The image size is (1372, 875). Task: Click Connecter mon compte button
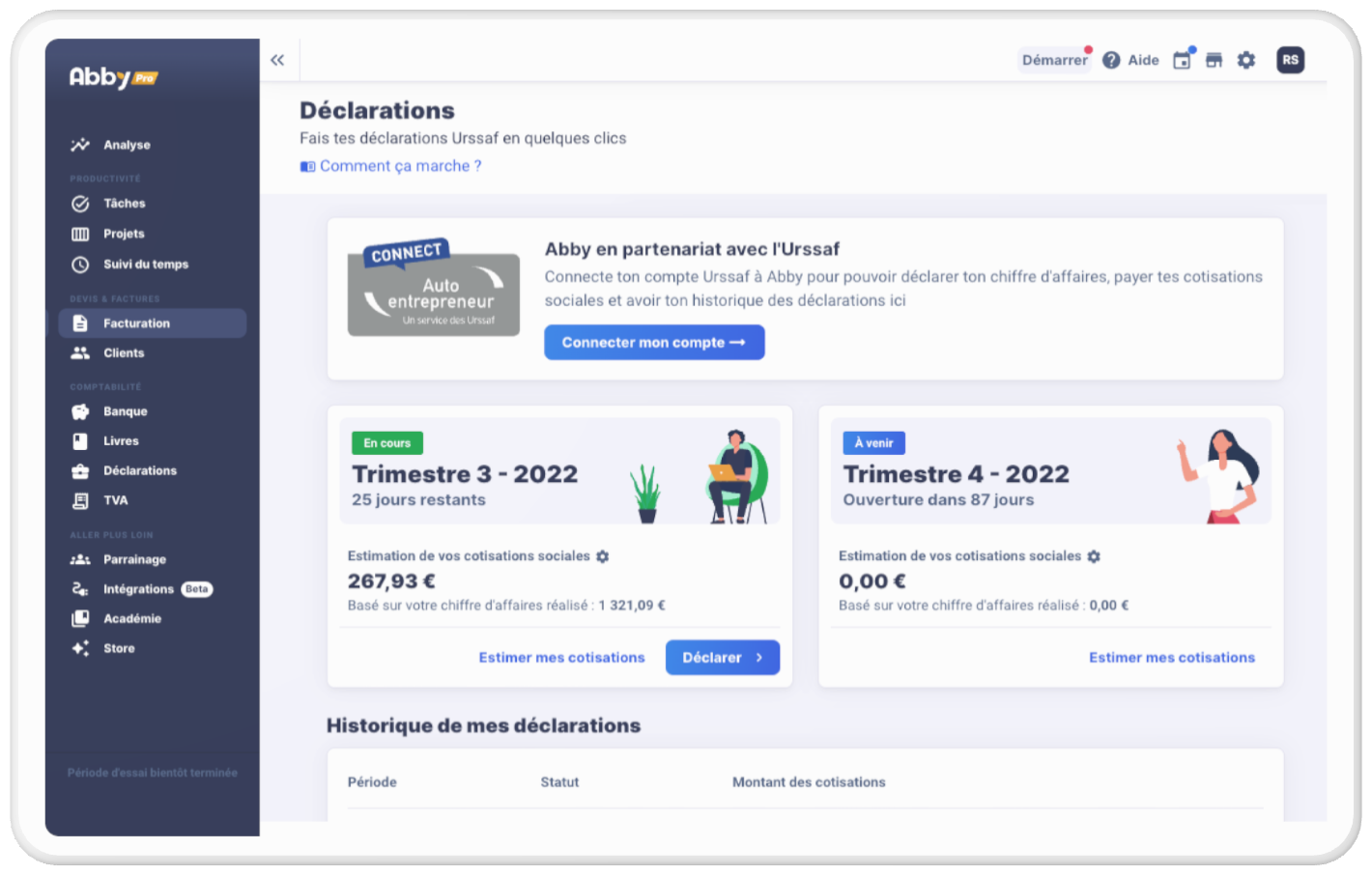click(x=654, y=342)
